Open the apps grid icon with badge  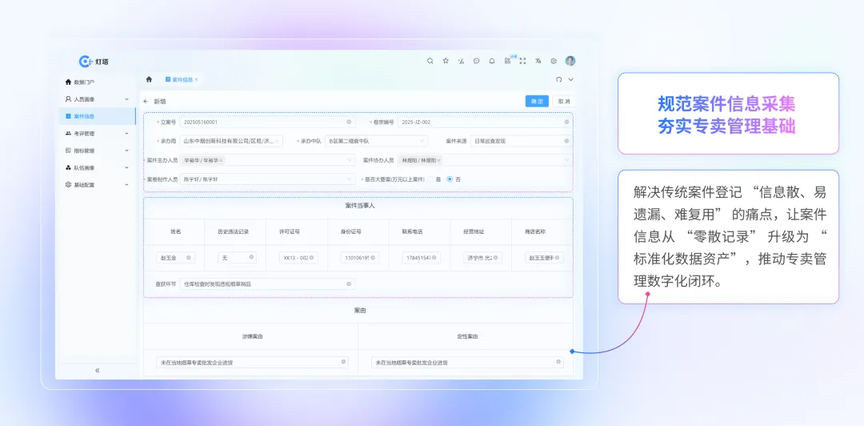point(507,61)
